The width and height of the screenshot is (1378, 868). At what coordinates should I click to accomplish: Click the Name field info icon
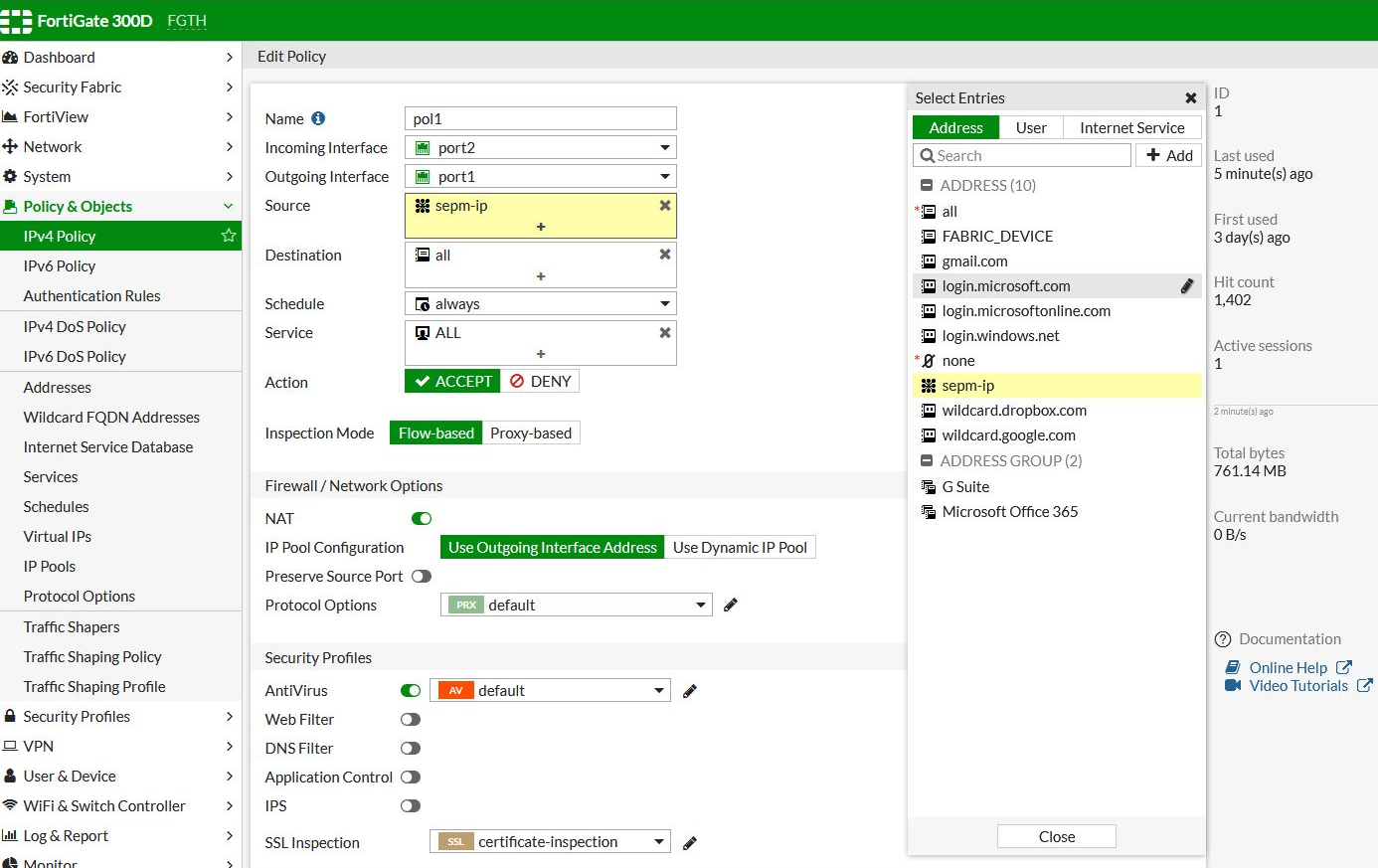(x=318, y=118)
